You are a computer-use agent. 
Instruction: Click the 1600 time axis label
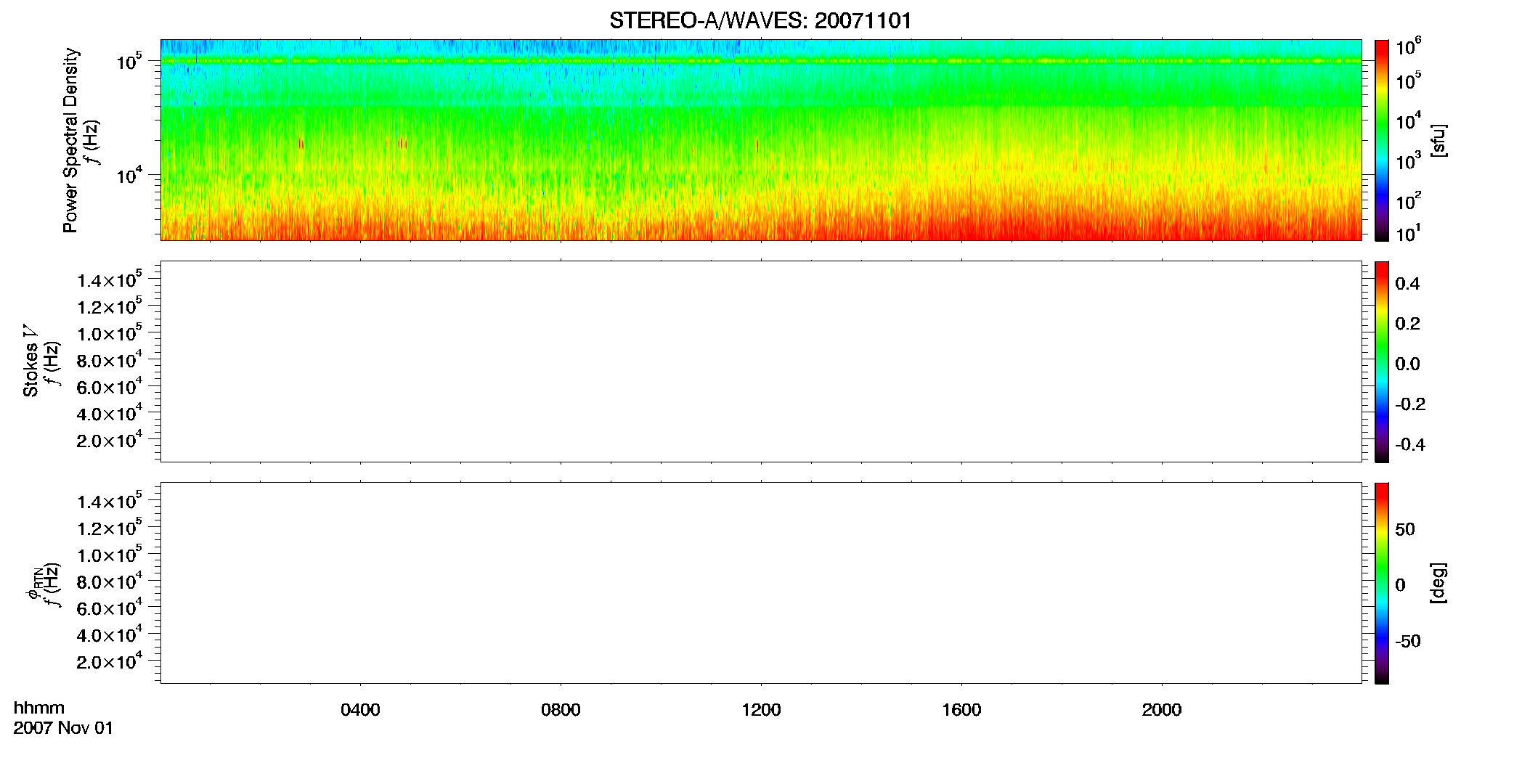tap(961, 710)
